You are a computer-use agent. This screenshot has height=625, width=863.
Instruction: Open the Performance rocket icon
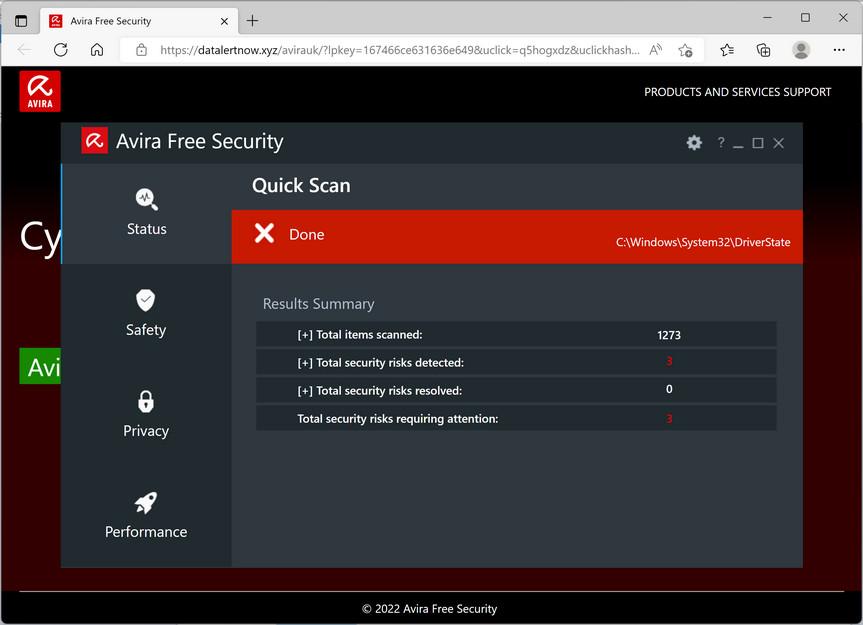[x=146, y=502]
